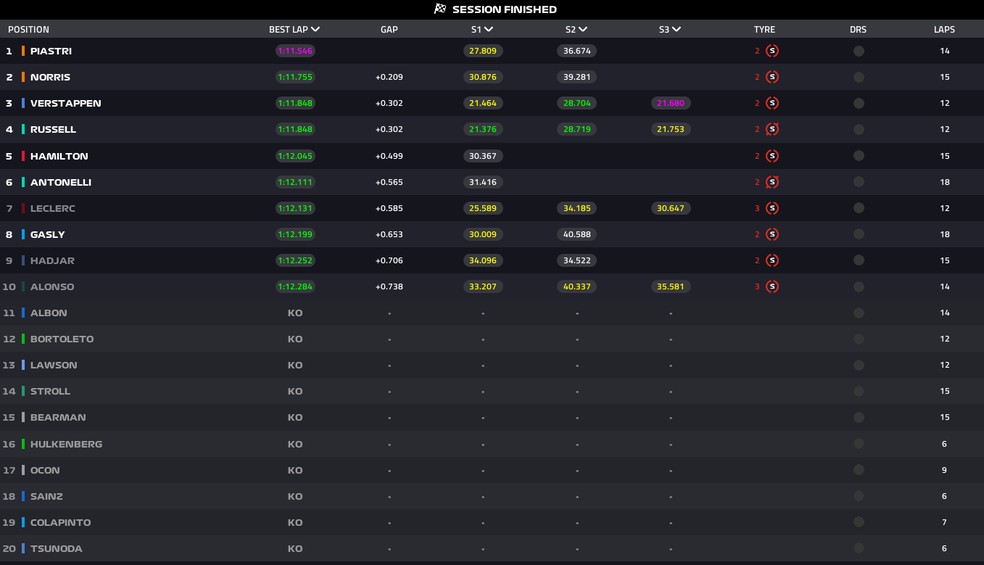Click the DRS indicator dot for Hamilton

pos(858,156)
